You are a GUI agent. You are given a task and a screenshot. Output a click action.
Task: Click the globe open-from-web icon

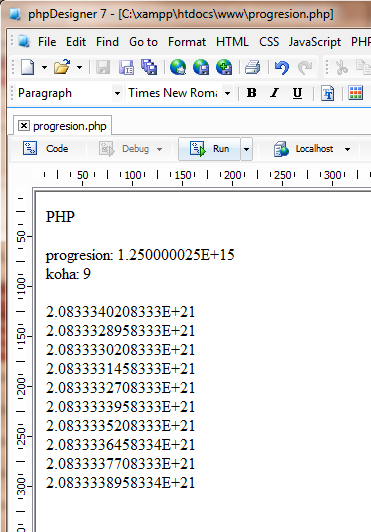tap(178, 67)
